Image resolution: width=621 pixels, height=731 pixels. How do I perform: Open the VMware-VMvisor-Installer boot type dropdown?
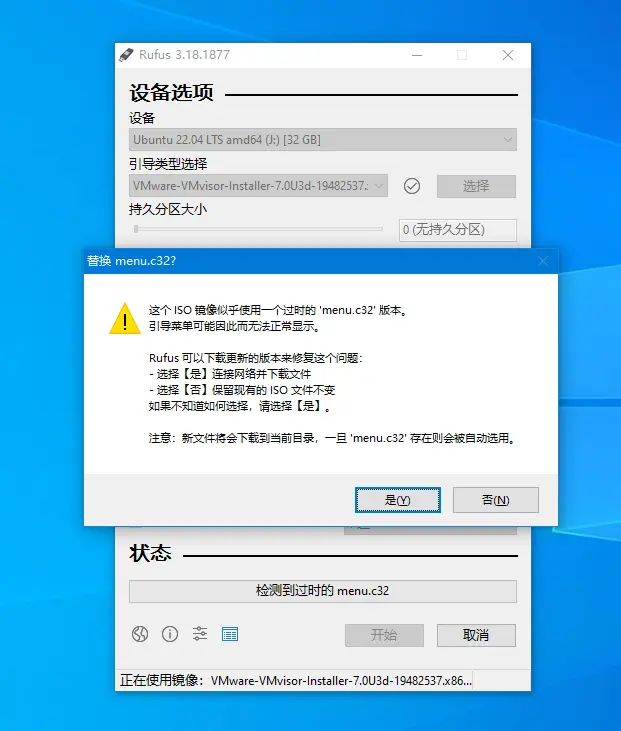[x=258, y=186]
